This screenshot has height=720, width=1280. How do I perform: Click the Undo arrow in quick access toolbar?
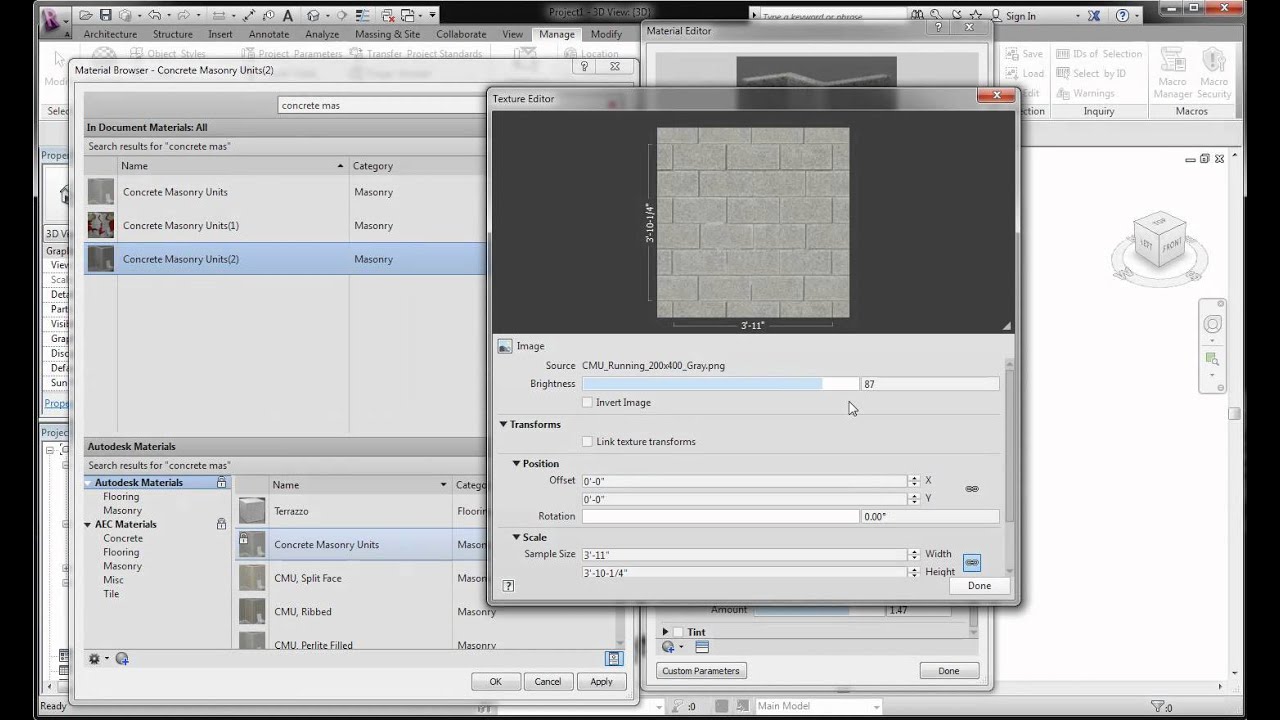tap(155, 16)
